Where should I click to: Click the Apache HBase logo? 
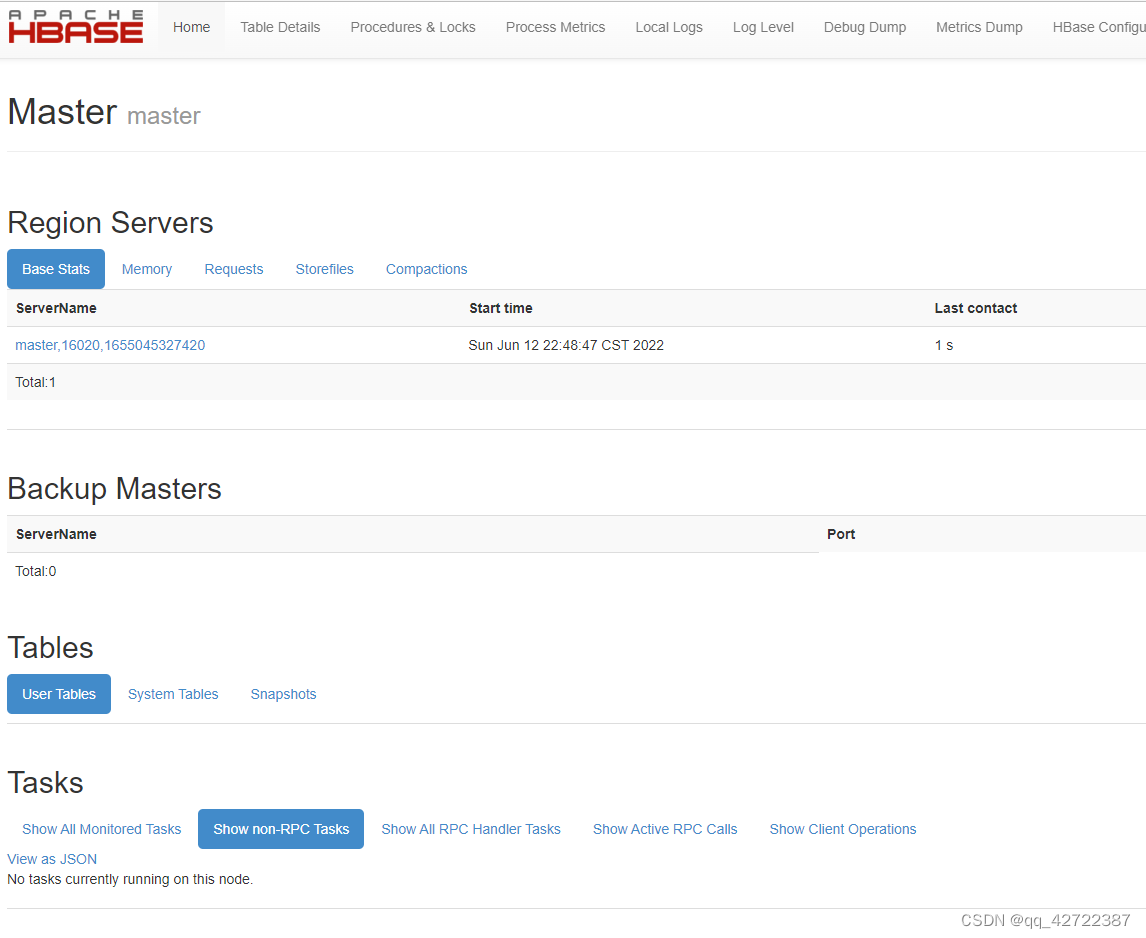[75, 26]
